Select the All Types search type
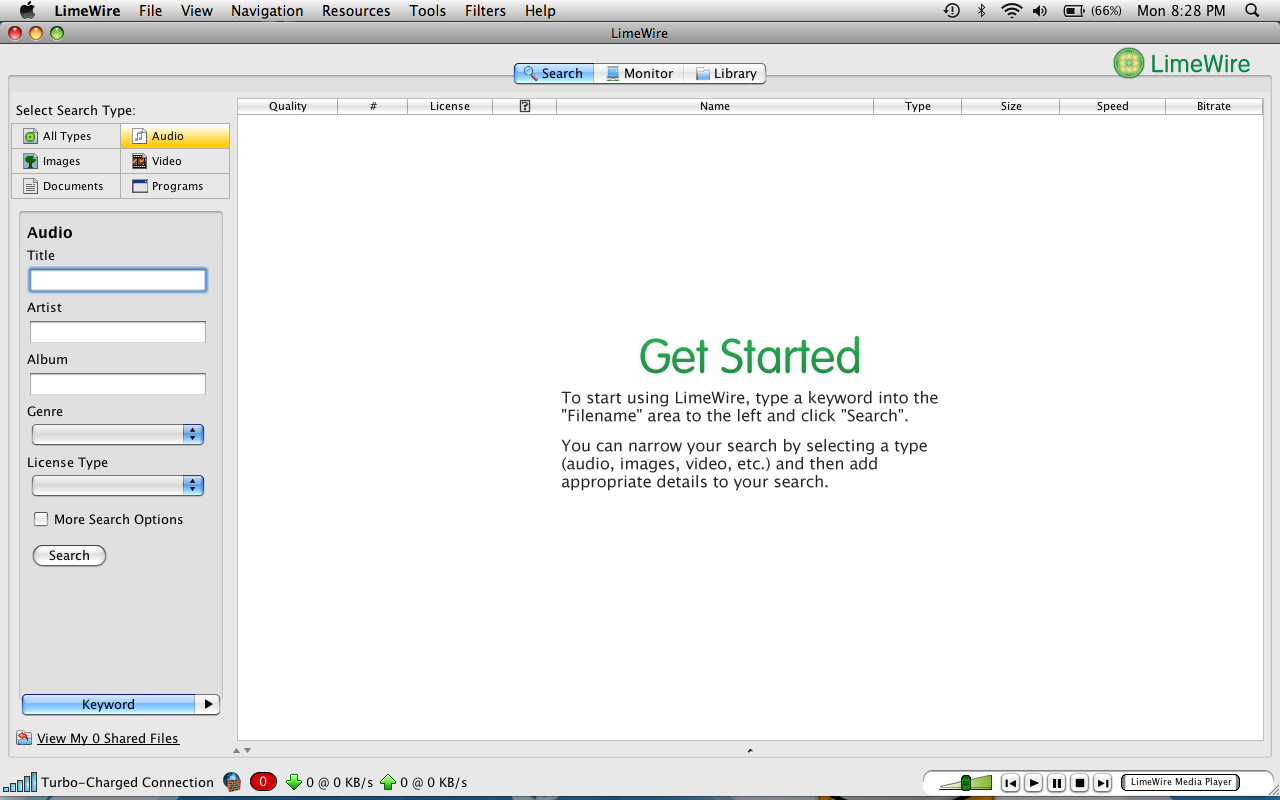The image size is (1280, 800). (66, 136)
